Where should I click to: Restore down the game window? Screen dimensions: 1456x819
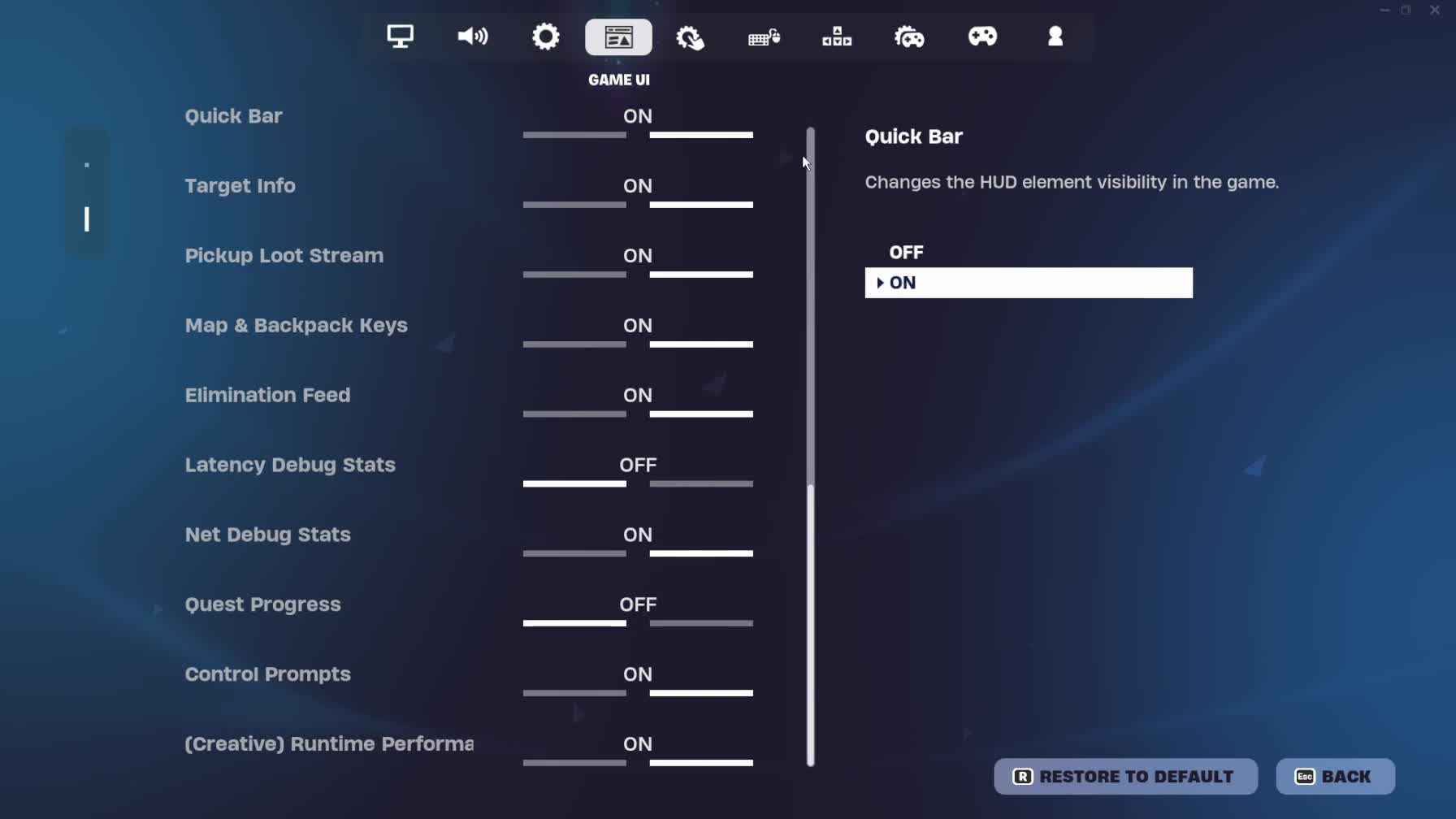[x=1406, y=11]
